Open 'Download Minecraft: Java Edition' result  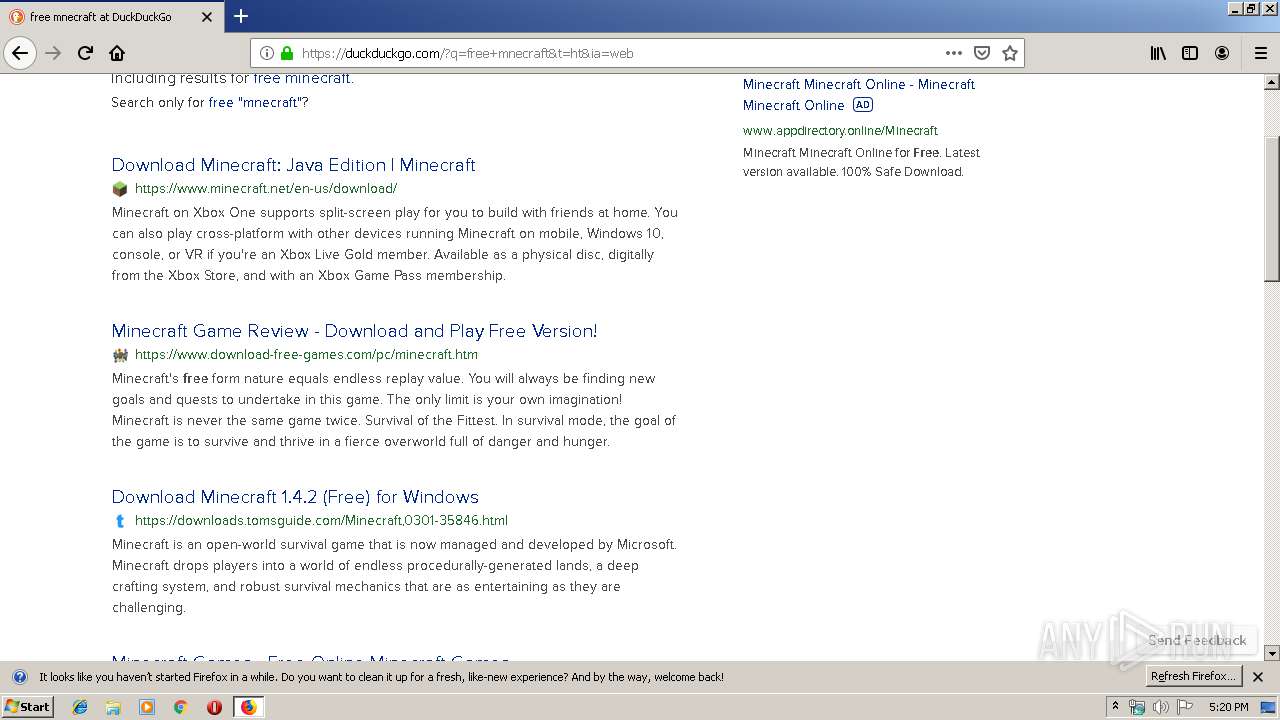pos(293,165)
